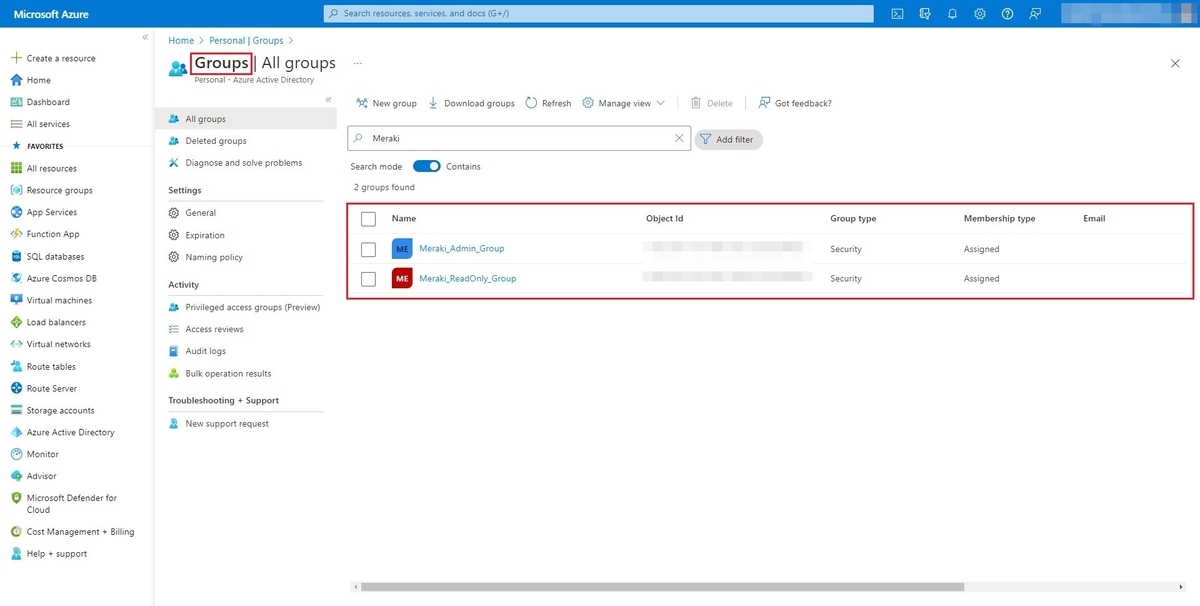Click Download groups in toolbar
This screenshot has width=1200, height=606.
(x=471, y=103)
